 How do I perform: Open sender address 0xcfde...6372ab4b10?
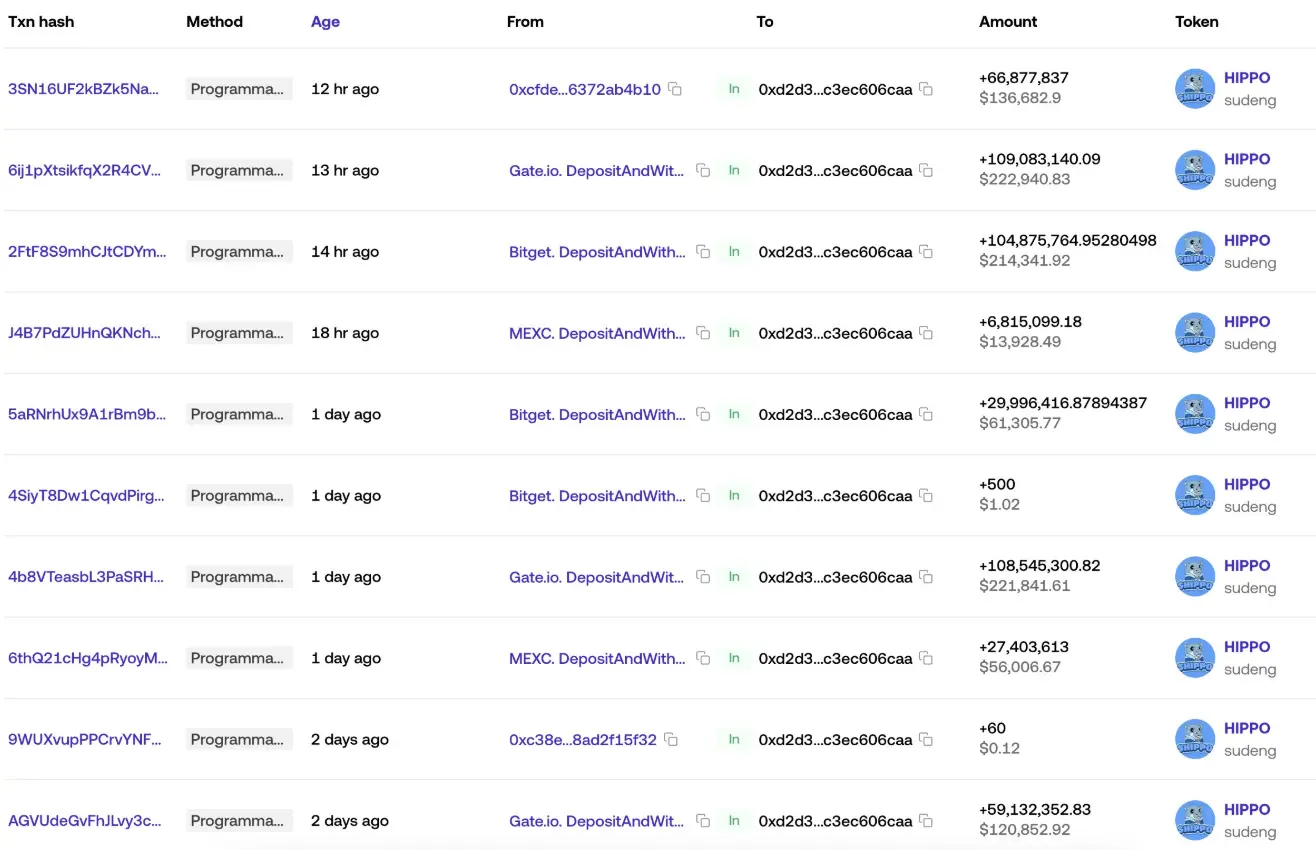[585, 89]
